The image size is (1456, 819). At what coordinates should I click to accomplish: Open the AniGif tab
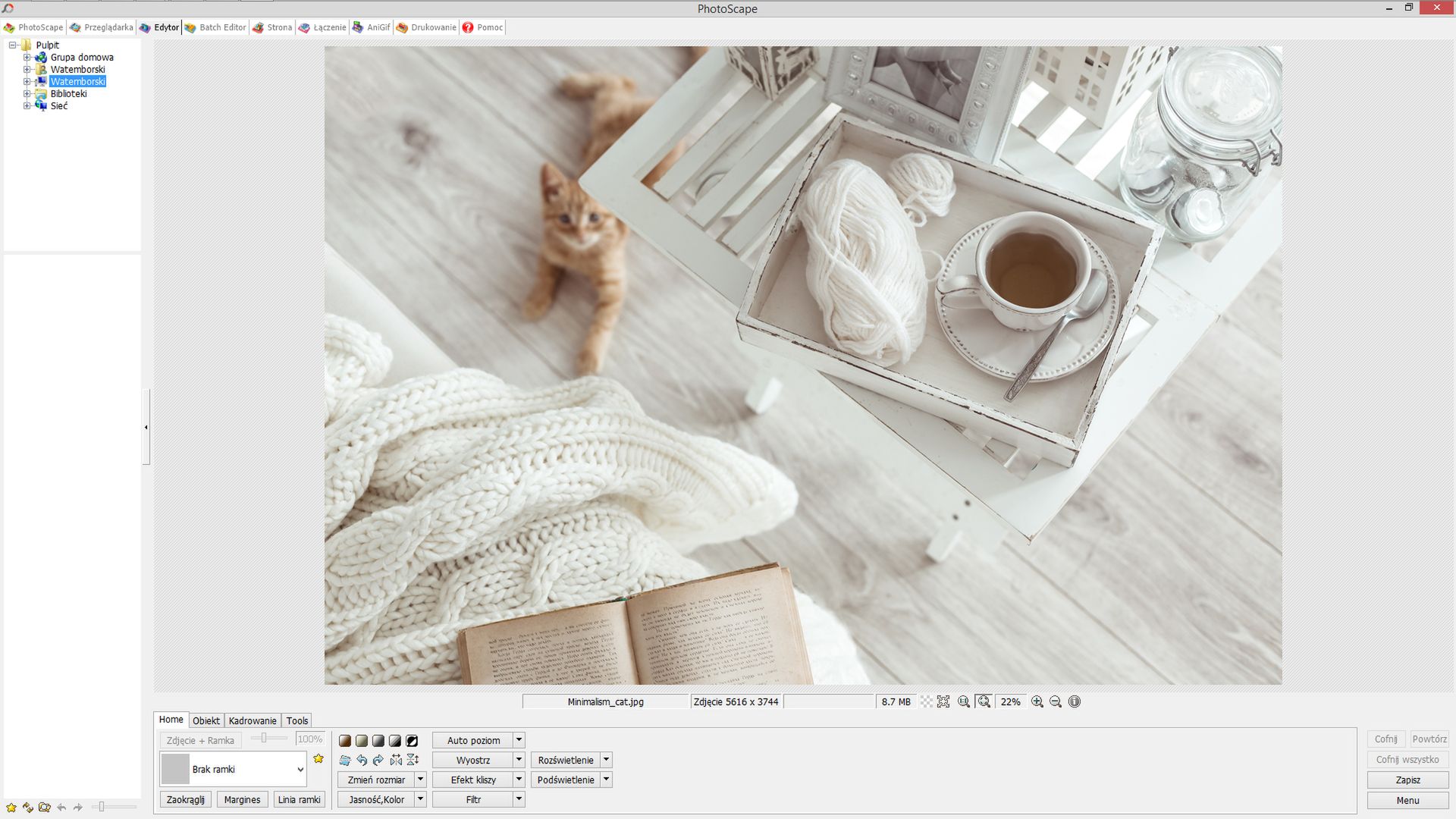click(x=371, y=27)
